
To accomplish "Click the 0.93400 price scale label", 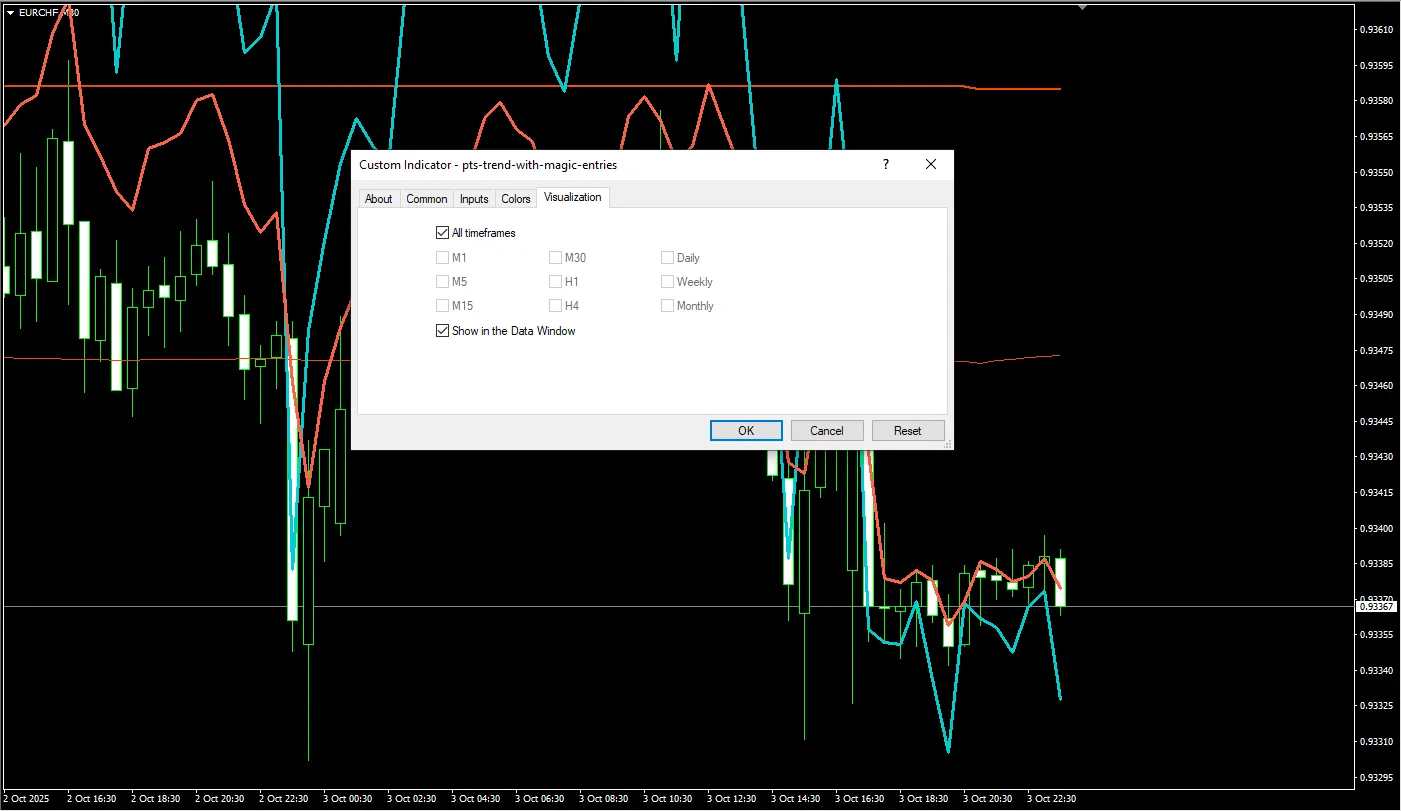I will 1378,528.
